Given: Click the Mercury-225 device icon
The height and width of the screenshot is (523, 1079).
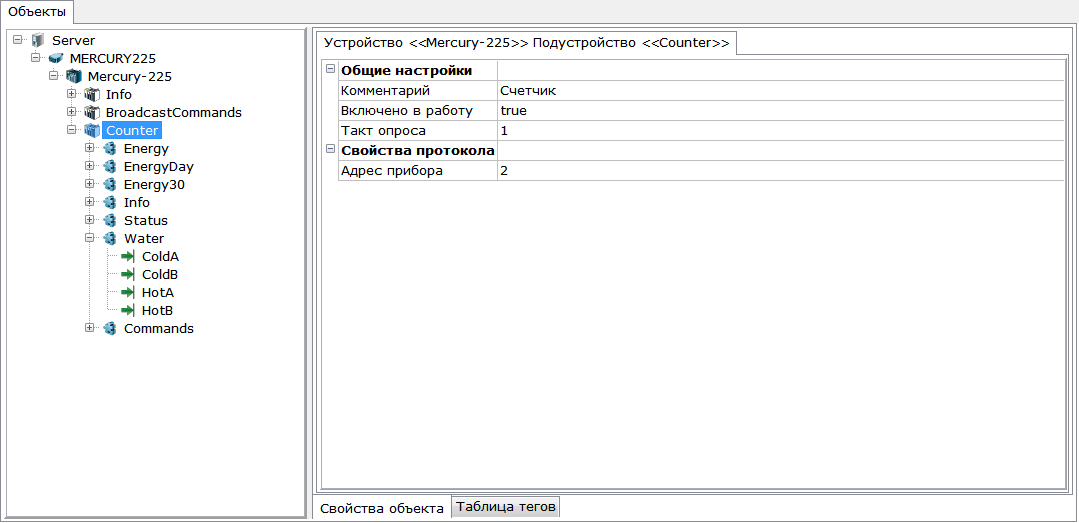Looking at the screenshot, I should point(74,76).
